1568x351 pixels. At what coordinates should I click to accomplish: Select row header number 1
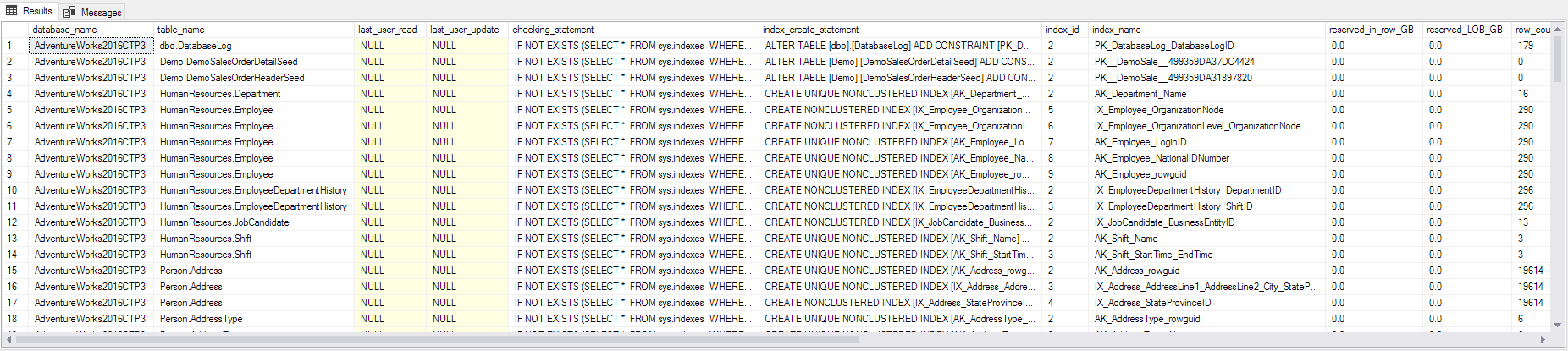tap(15, 46)
